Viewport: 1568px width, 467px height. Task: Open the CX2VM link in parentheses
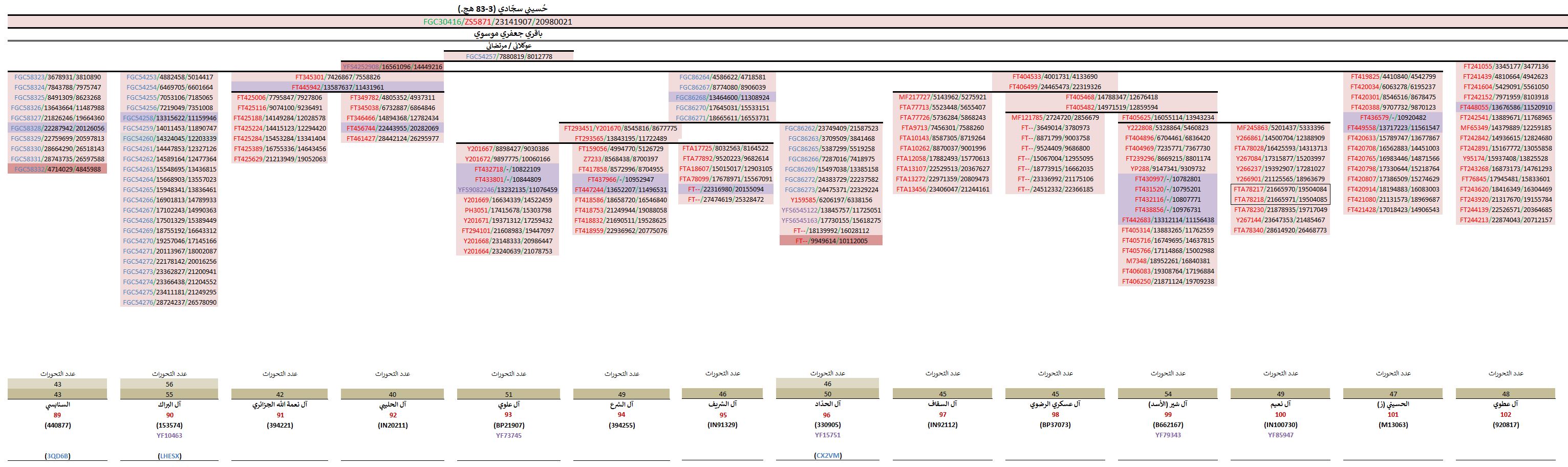point(827,455)
